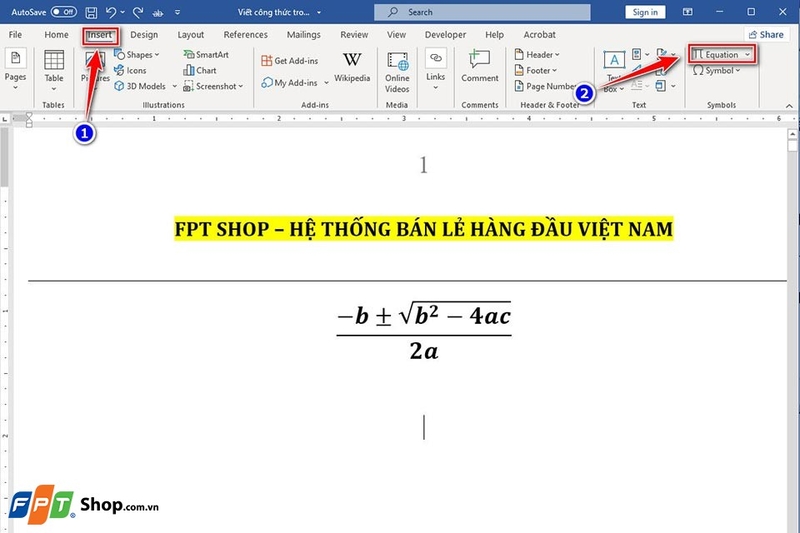Insert Online Videos
800x533 pixels.
pyautogui.click(x=397, y=72)
